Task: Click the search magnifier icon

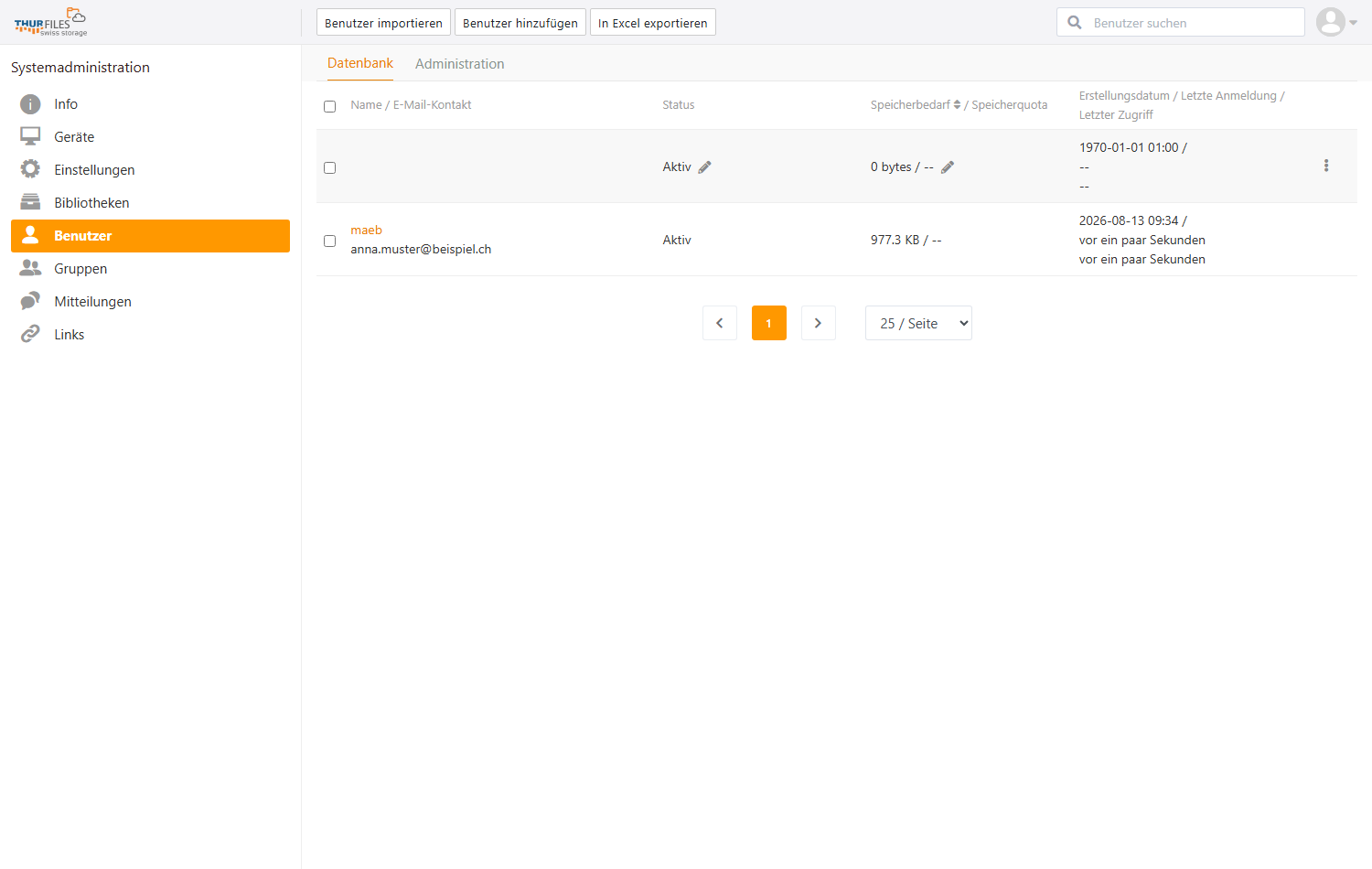Action: coord(1075,23)
